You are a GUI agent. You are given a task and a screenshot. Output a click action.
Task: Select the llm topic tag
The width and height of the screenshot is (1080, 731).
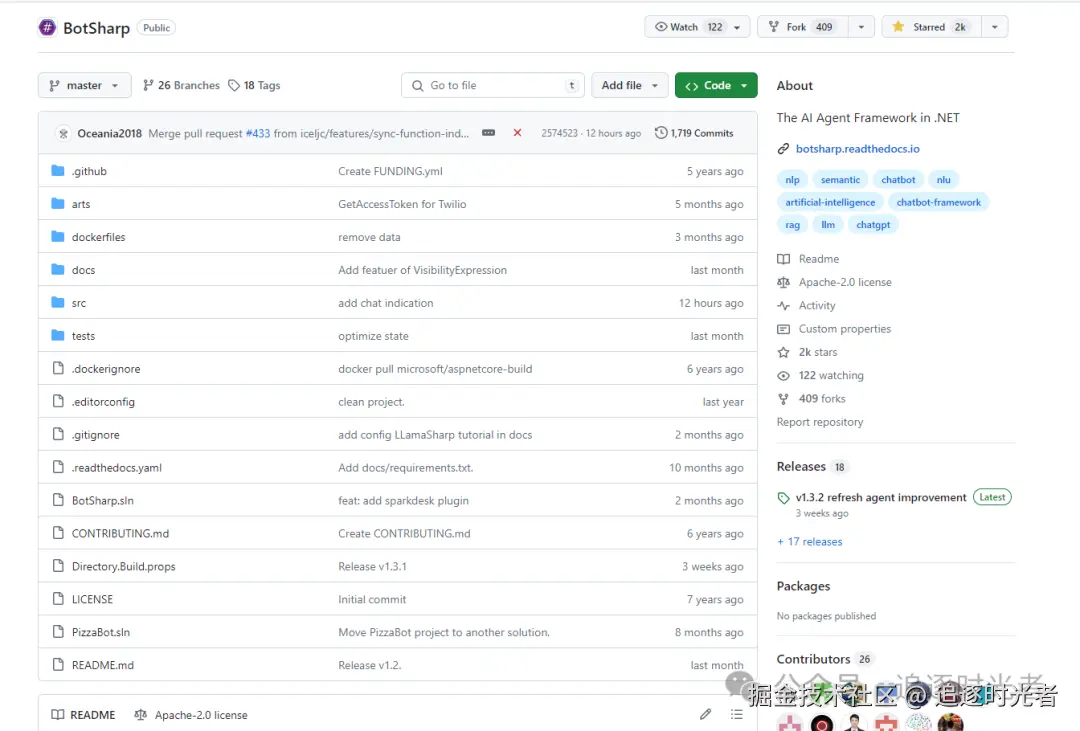click(828, 225)
